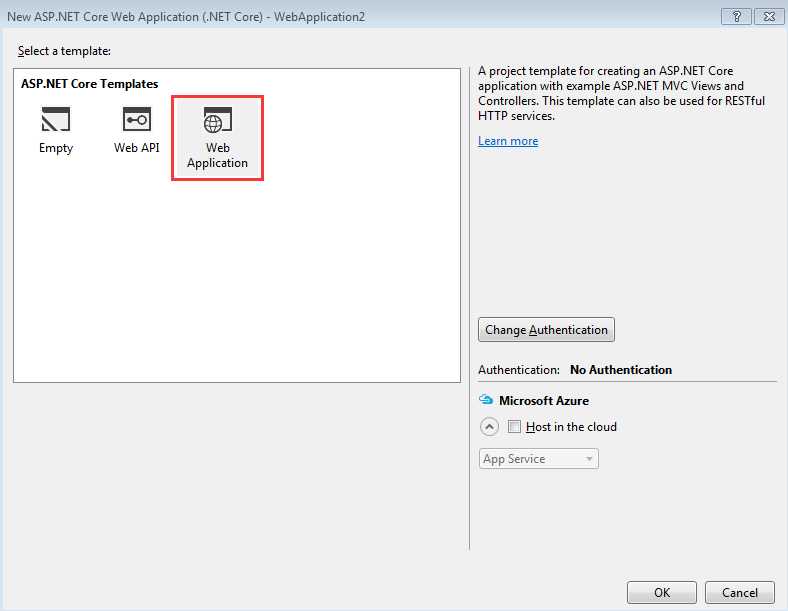The height and width of the screenshot is (611, 788).
Task: Open the App Service dropdown
Action: pos(539,459)
